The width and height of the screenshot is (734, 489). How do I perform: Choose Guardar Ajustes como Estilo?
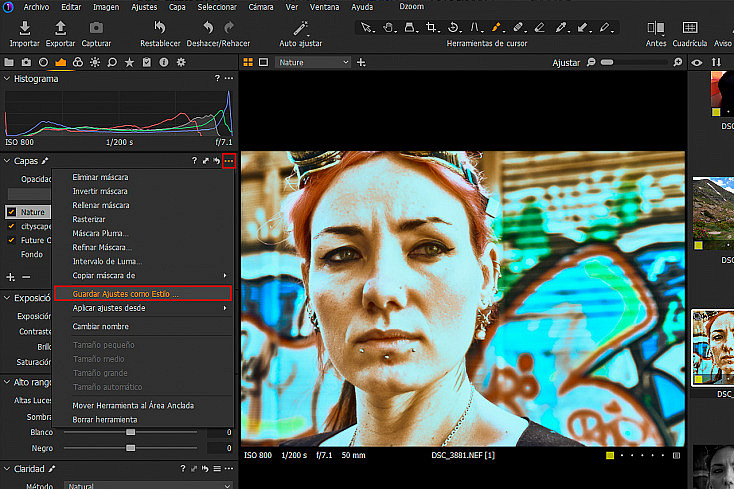point(143,293)
